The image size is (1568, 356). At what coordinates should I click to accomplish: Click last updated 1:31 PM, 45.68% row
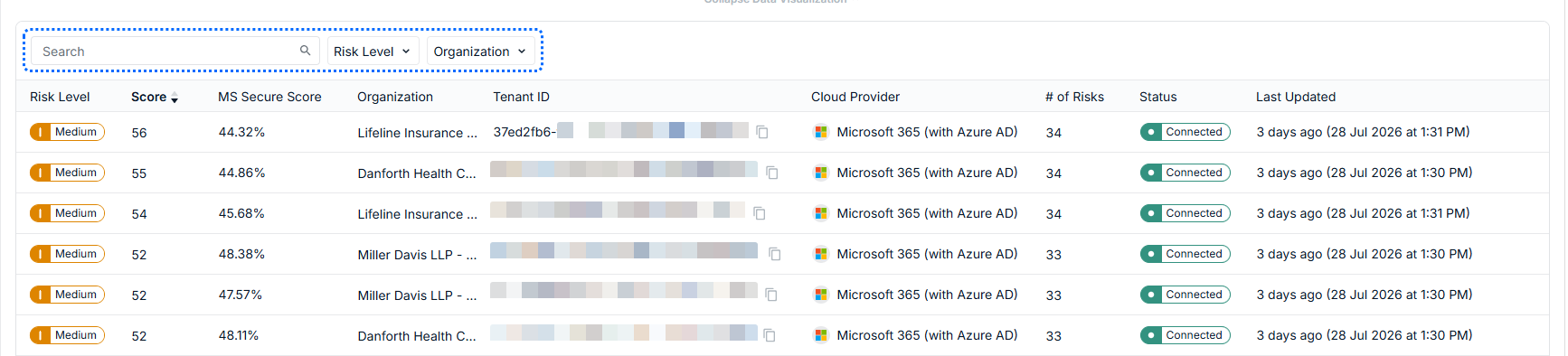[x=1363, y=213]
